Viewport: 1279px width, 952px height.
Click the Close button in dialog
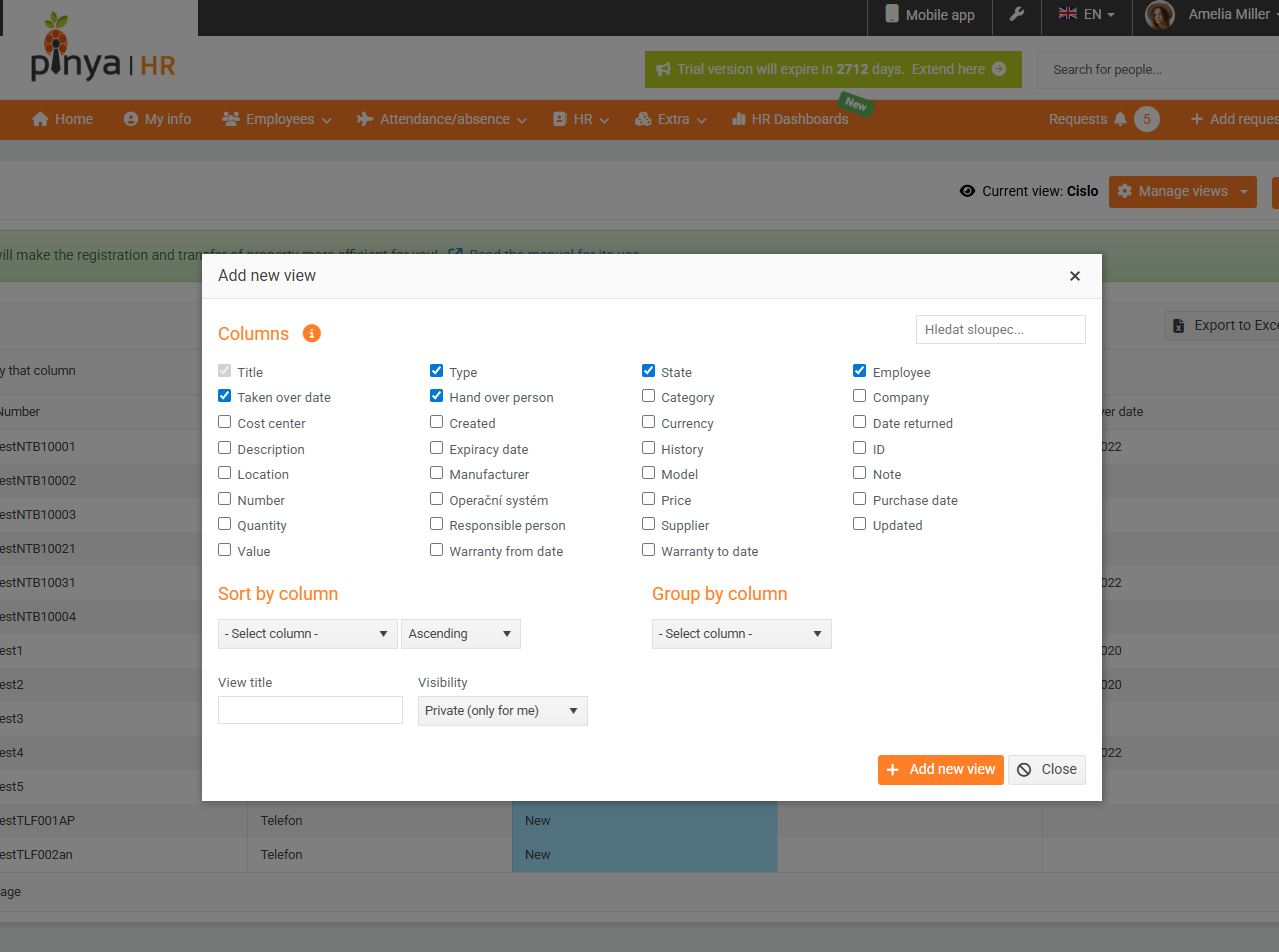click(x=1047, y=769)
